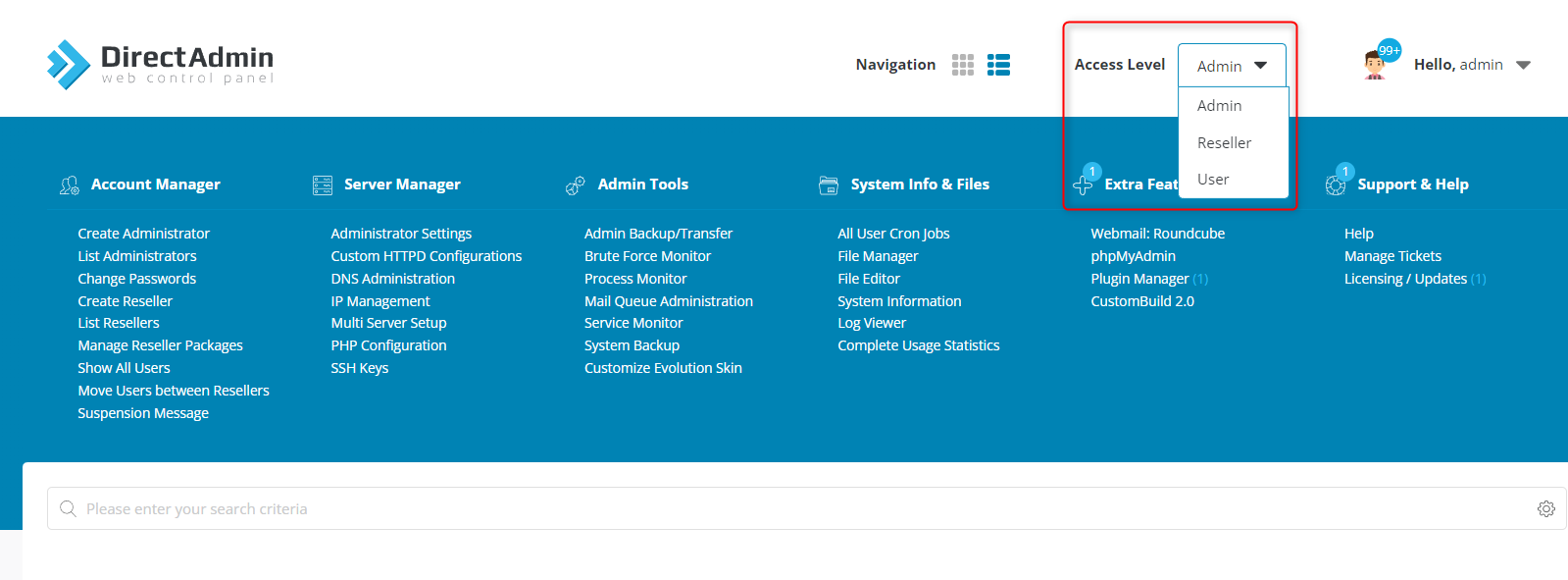Open Admin Backup/Transfer
This screenshot has width=1568, height=580.
[x=659, y=234]
